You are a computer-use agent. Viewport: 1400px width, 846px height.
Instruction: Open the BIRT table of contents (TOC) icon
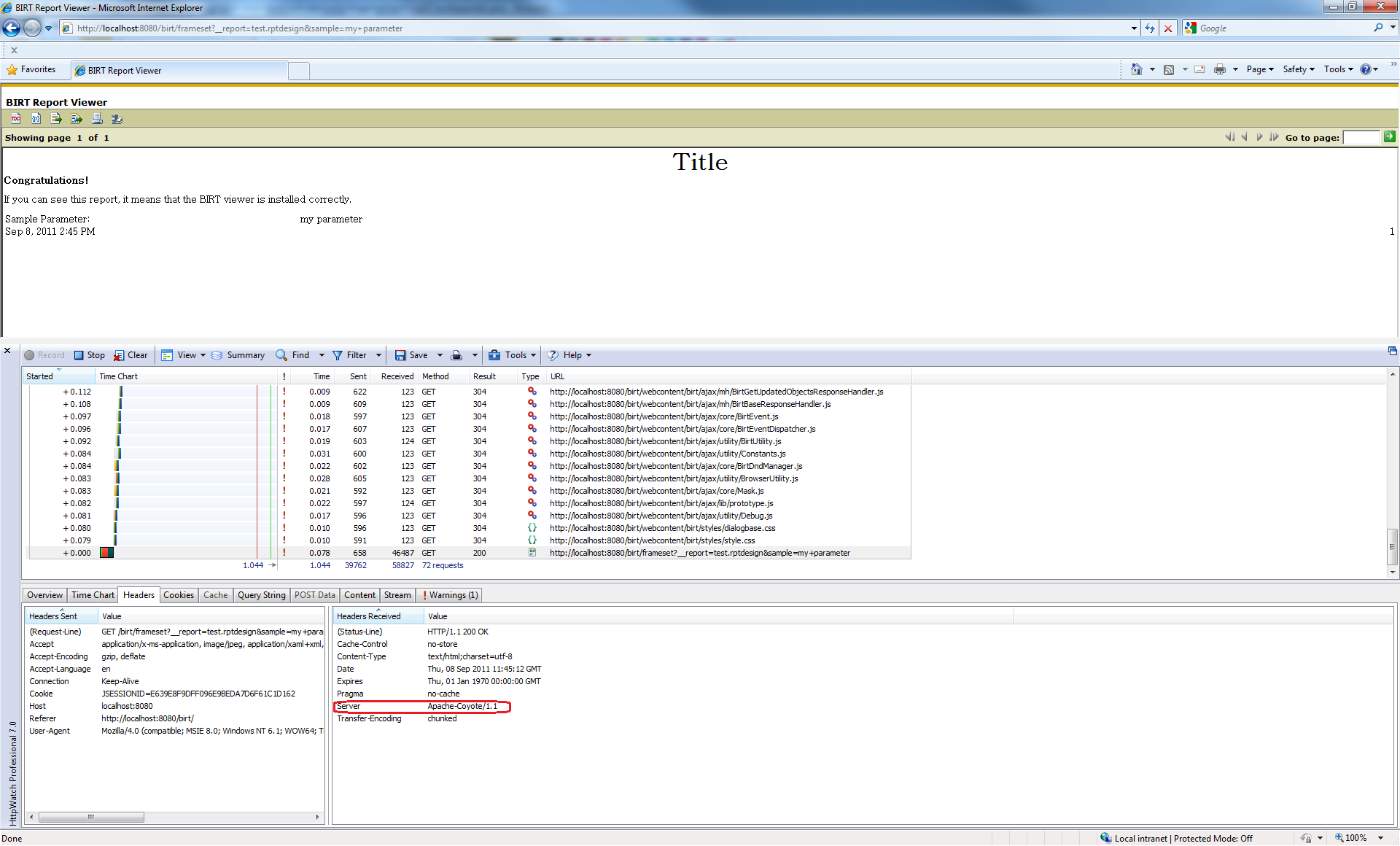[x=15, y=118]
